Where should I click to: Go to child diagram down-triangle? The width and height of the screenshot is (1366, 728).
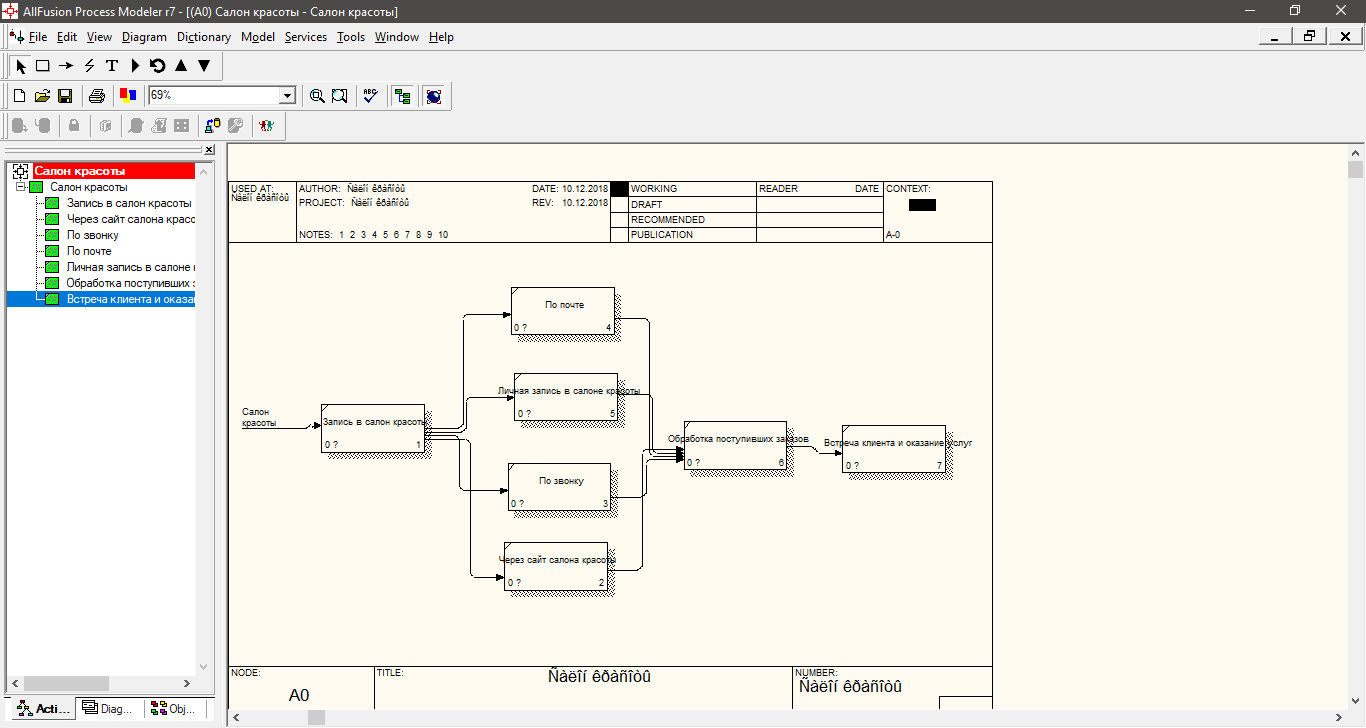[x=204, y=66]
